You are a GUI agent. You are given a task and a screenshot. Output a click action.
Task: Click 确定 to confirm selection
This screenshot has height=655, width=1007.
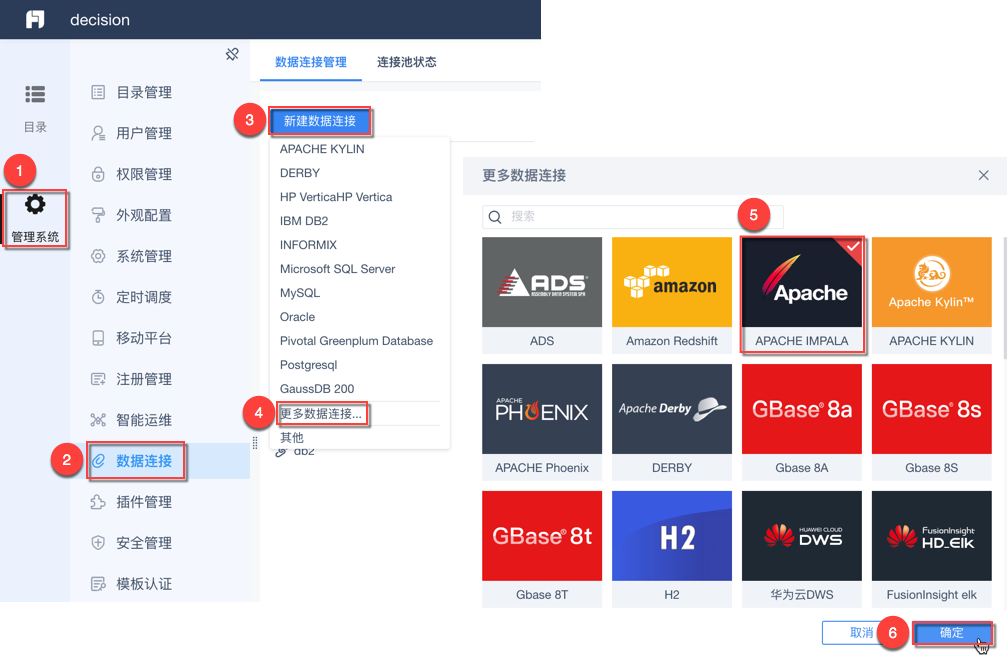[952, 633]
